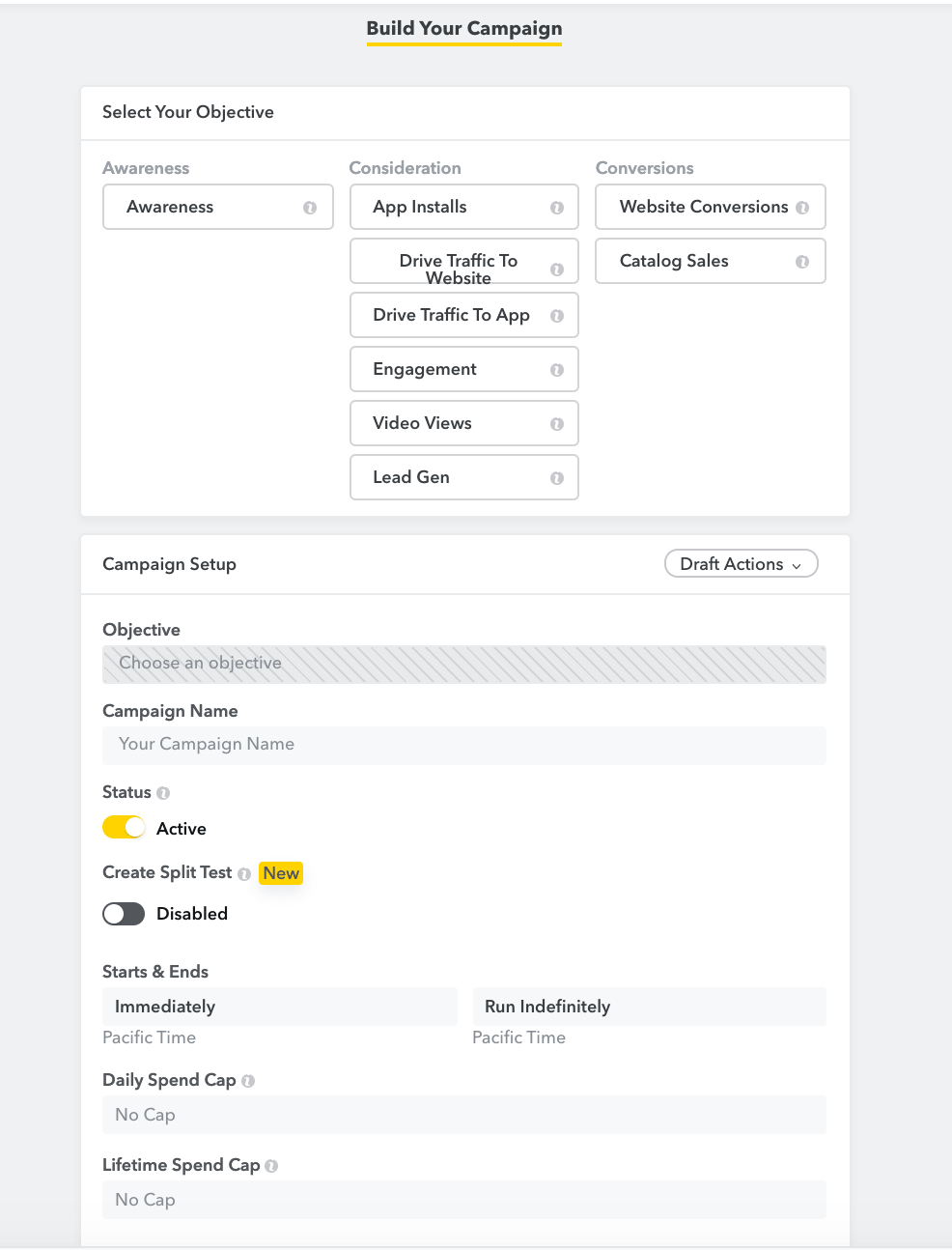
Task: Click info icon next to Awareness objective
Action: pyautogui.click(x=310, y=208)
